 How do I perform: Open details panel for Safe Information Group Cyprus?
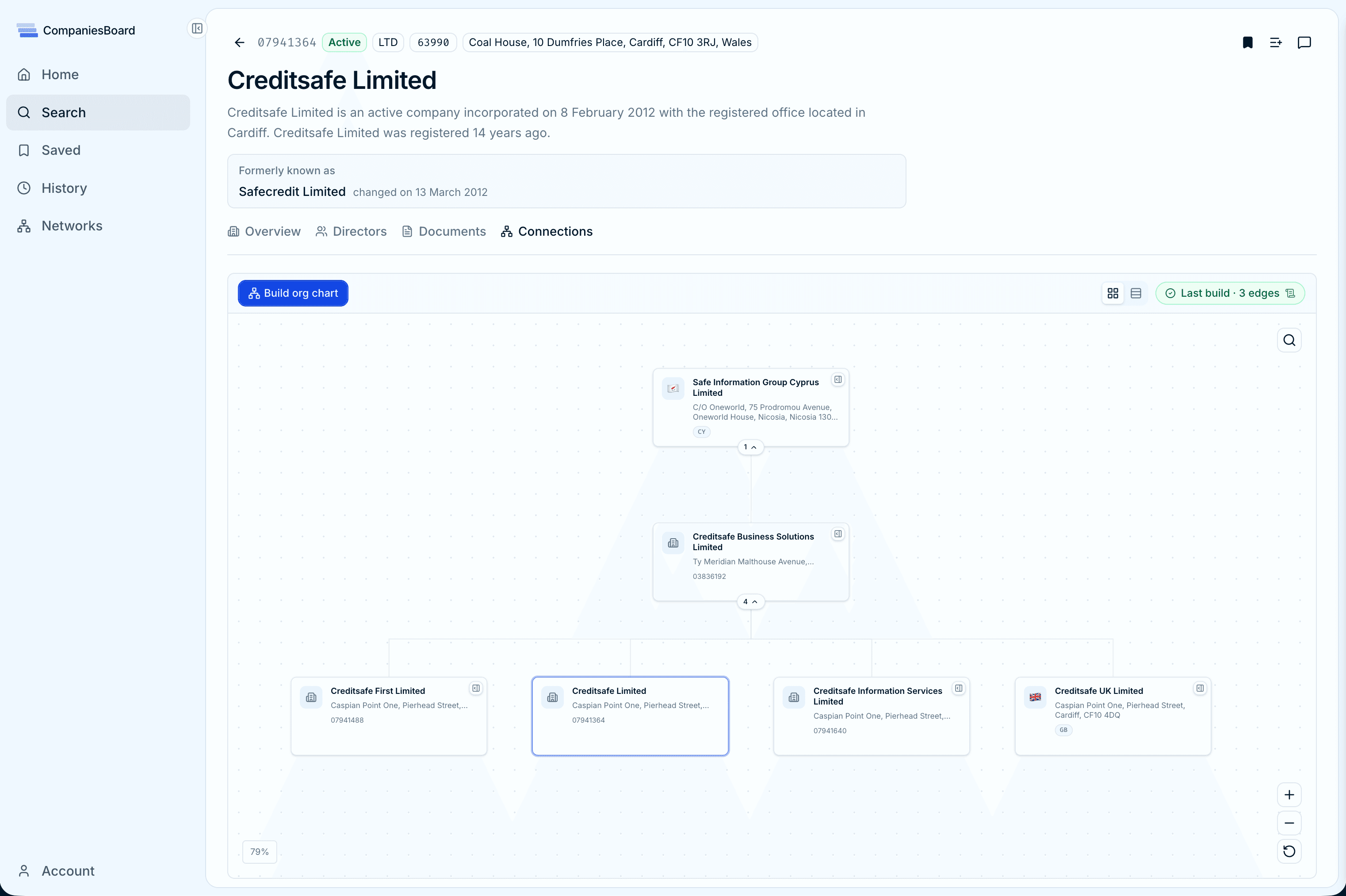[838, 379]
